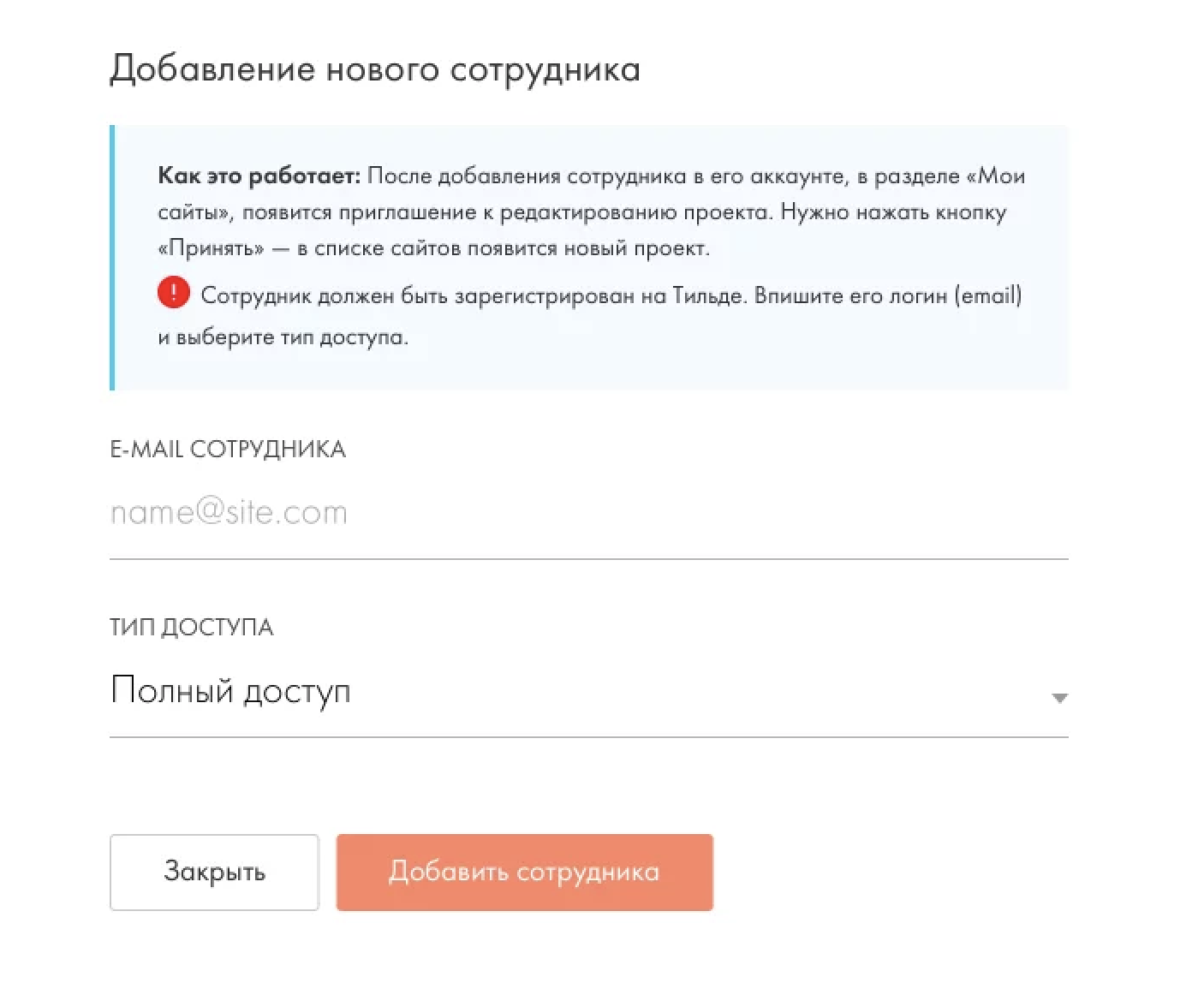
Task: Click the underline beneath «Полный доступ»
Action: [x=589, y=736]
